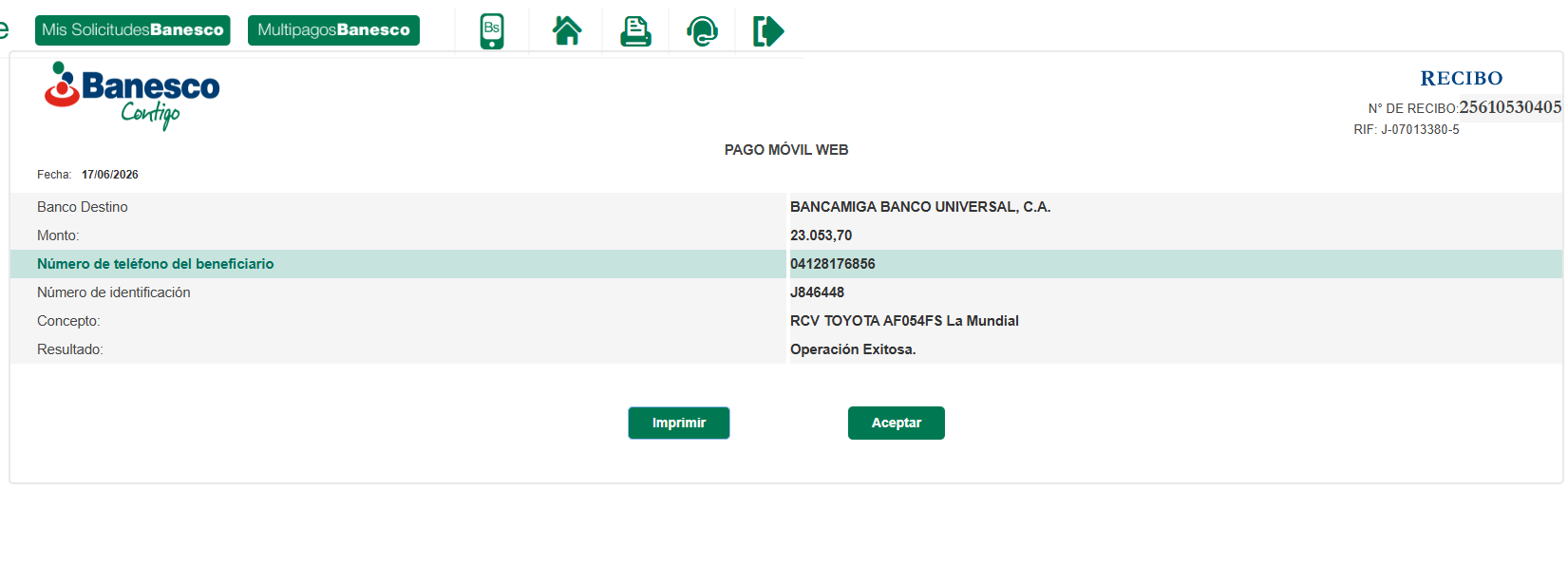Click the printer icon in toolbar
The image size is (1568, 565).
click(635, 31)
